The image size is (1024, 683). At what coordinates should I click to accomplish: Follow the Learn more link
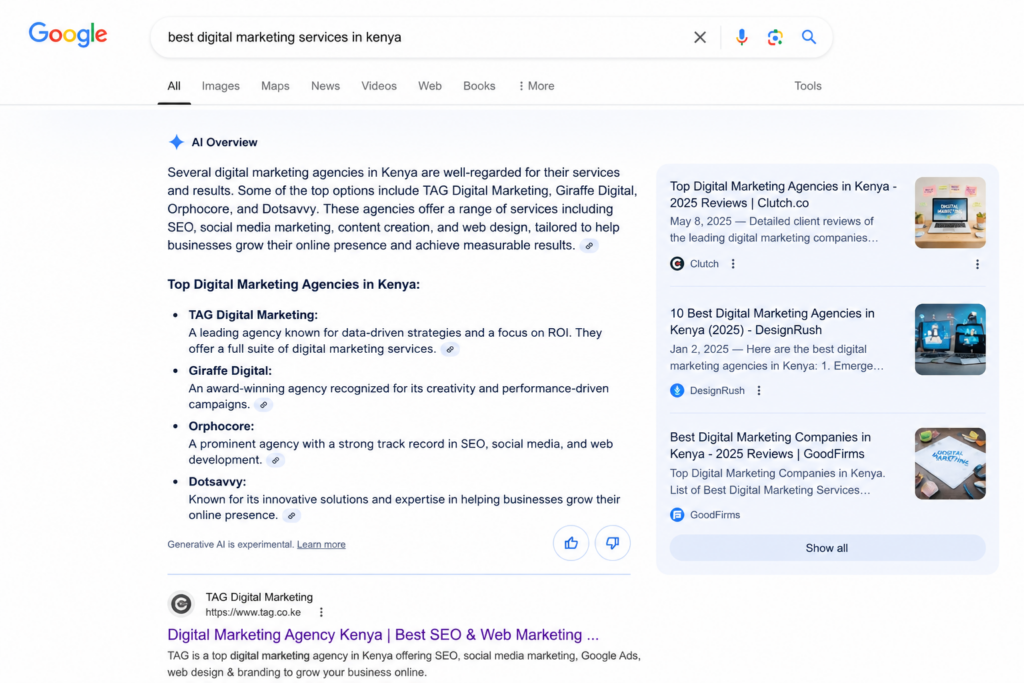click(x=321, y=545)
